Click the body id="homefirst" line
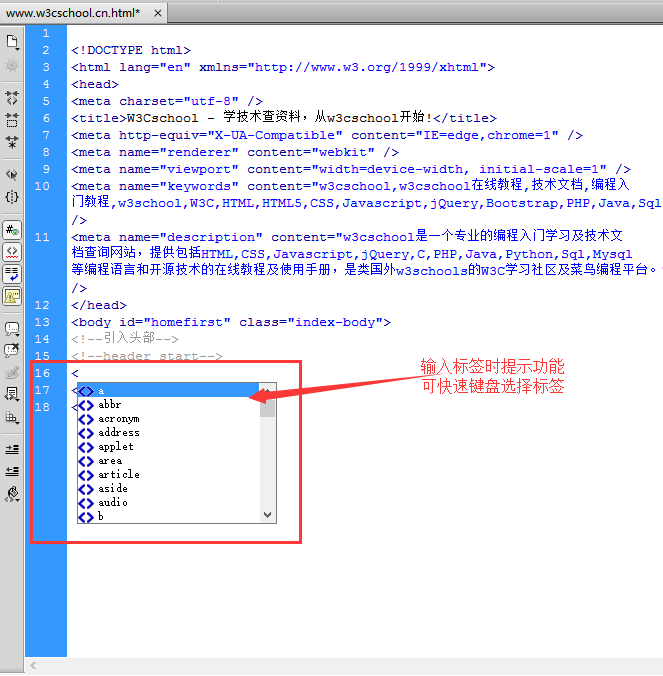The height and width of the screenshot is (676, 663). click(x=231, y=322)
